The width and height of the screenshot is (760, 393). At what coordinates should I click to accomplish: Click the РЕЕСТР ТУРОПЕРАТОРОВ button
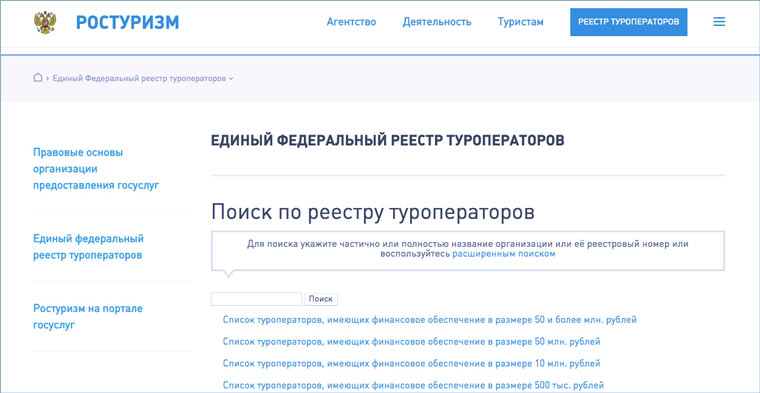click(x=629, y=22)
